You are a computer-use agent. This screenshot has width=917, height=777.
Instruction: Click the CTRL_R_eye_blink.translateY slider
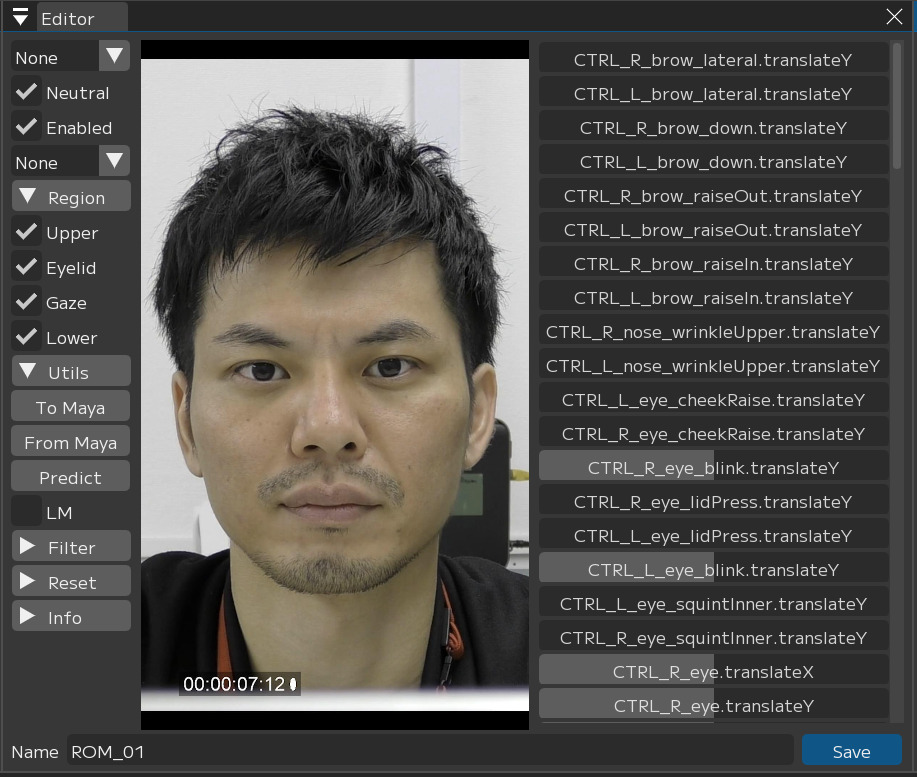(x=713, y=467)
